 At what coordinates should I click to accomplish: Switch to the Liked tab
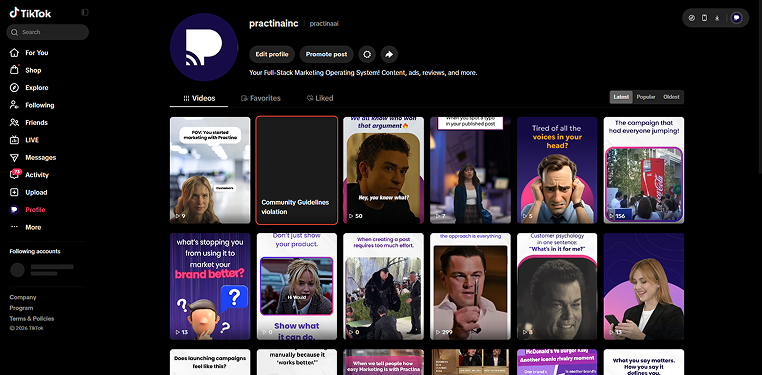pyautogui.click(x=320, y=98)
